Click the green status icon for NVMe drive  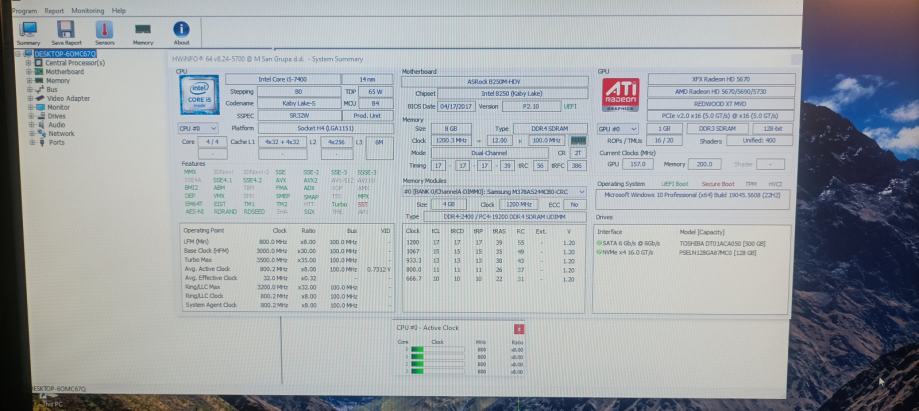[598, 252]
